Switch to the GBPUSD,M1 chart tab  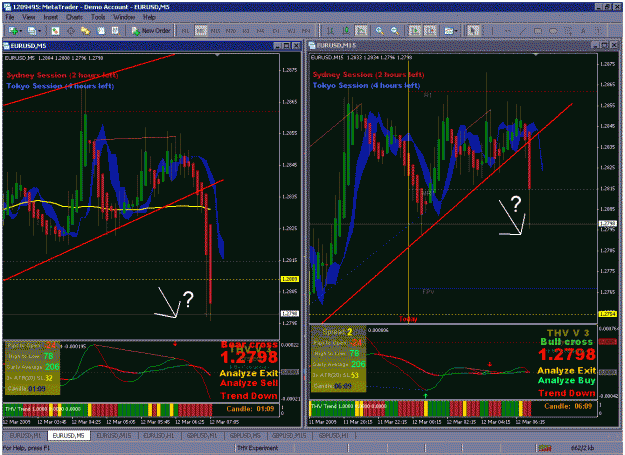tap(202, 436)
